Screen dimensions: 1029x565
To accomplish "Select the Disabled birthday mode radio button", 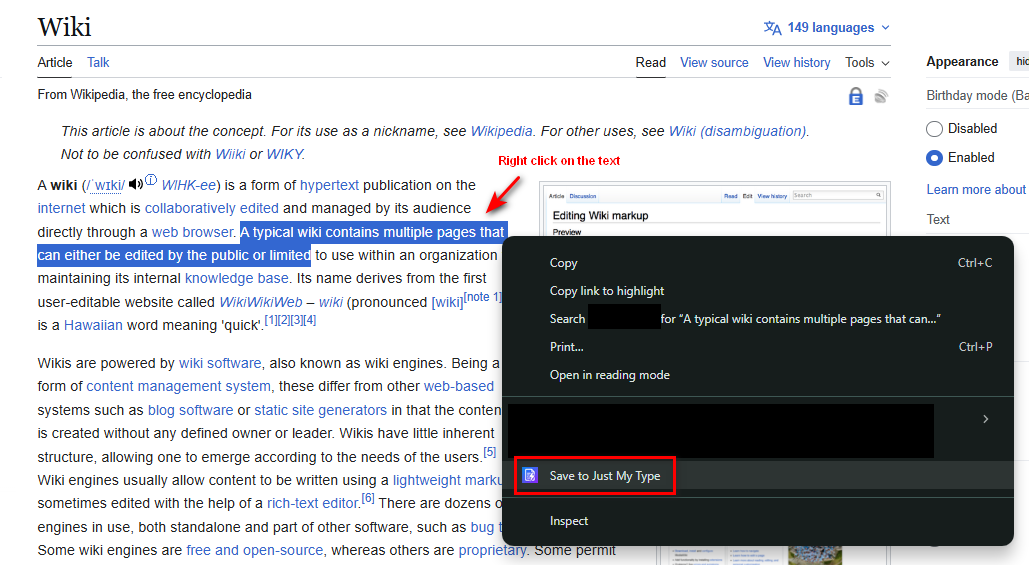I will coord(935,128).
